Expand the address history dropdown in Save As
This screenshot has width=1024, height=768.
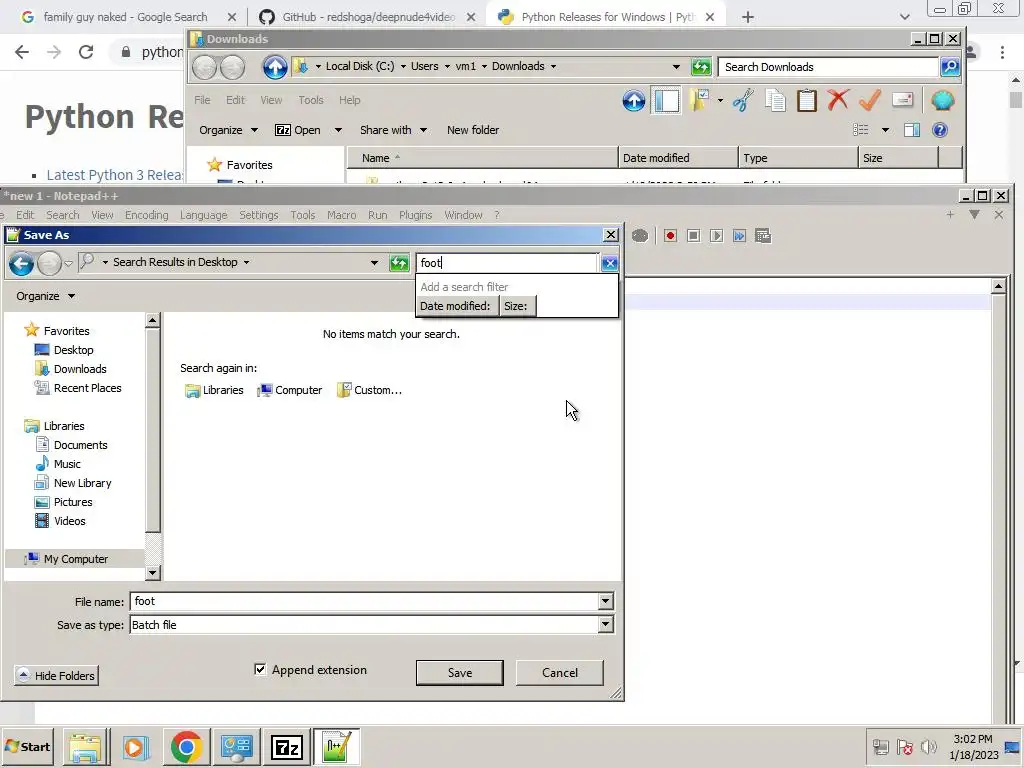pos(374,263)
